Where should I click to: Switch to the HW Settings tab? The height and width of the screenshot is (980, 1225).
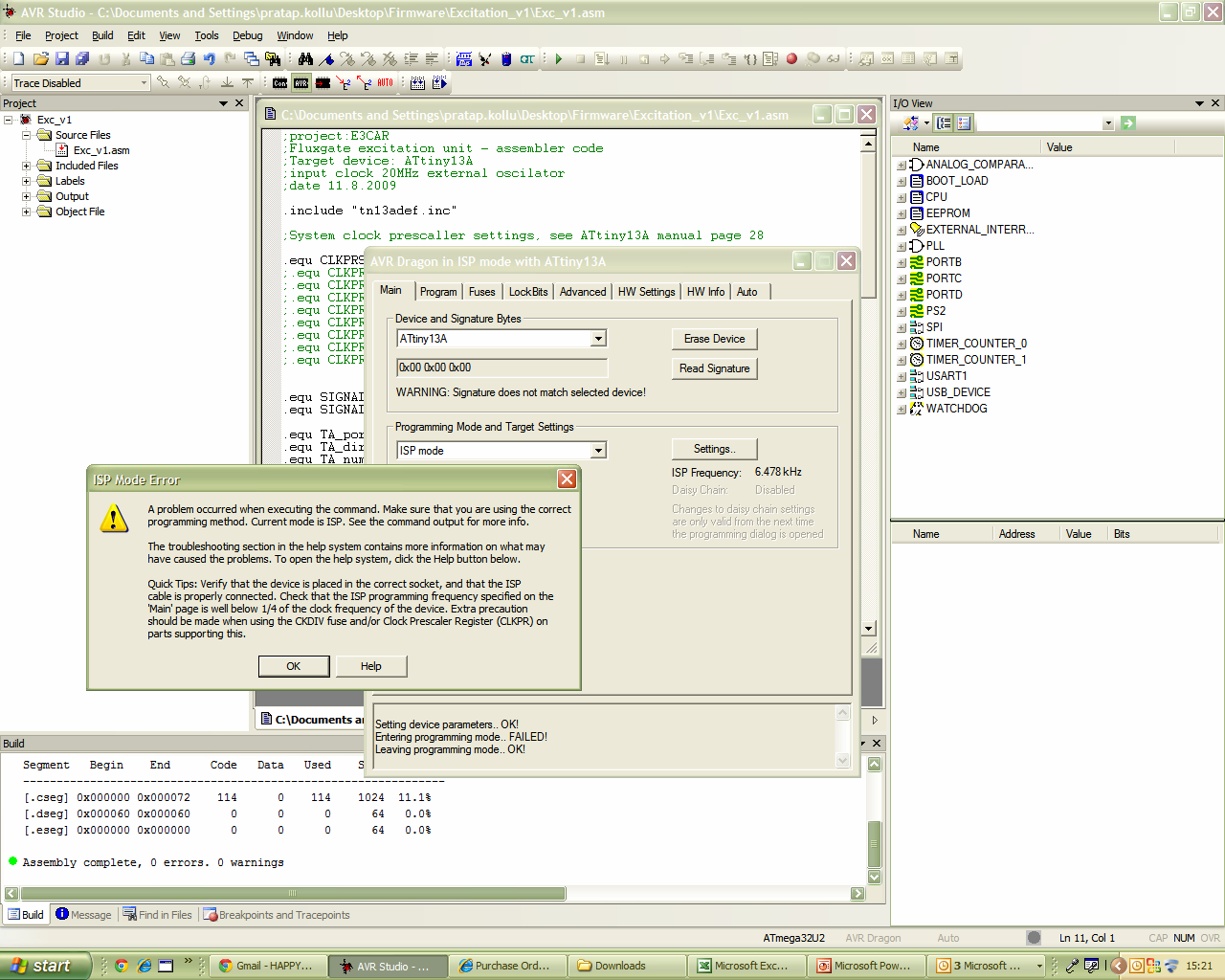[646, 292]
